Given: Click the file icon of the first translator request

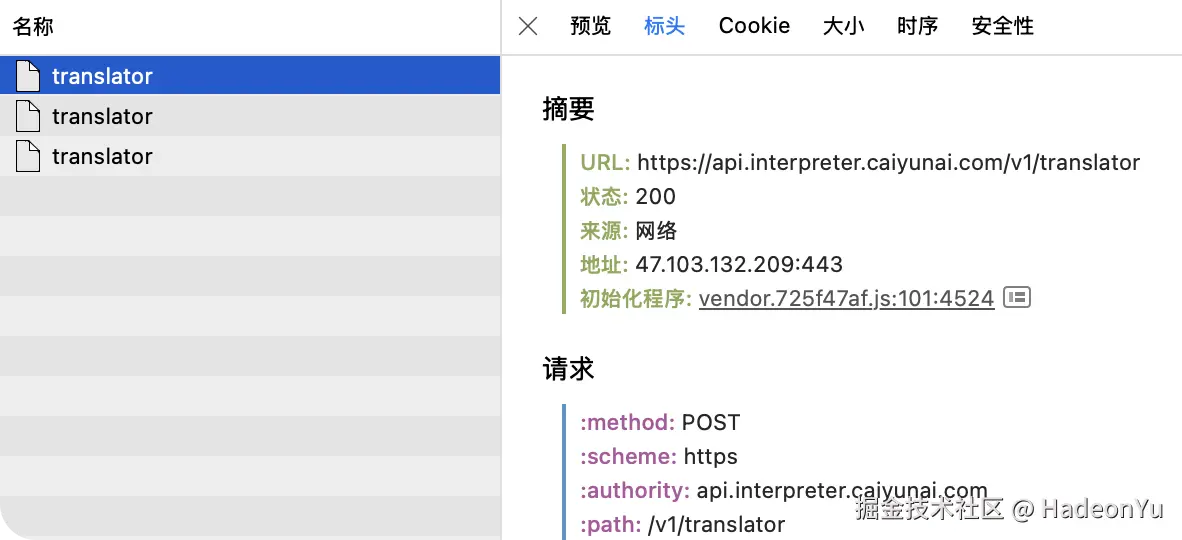Looking at the screenshot, I should 28,76.
